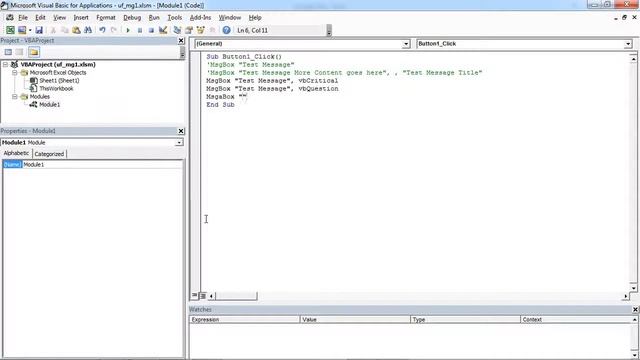Image resolution: width=640 pixels, height=360 pixels.
Task: Open the Insert object dropdown arrow
Action: (x=30, y=30)
